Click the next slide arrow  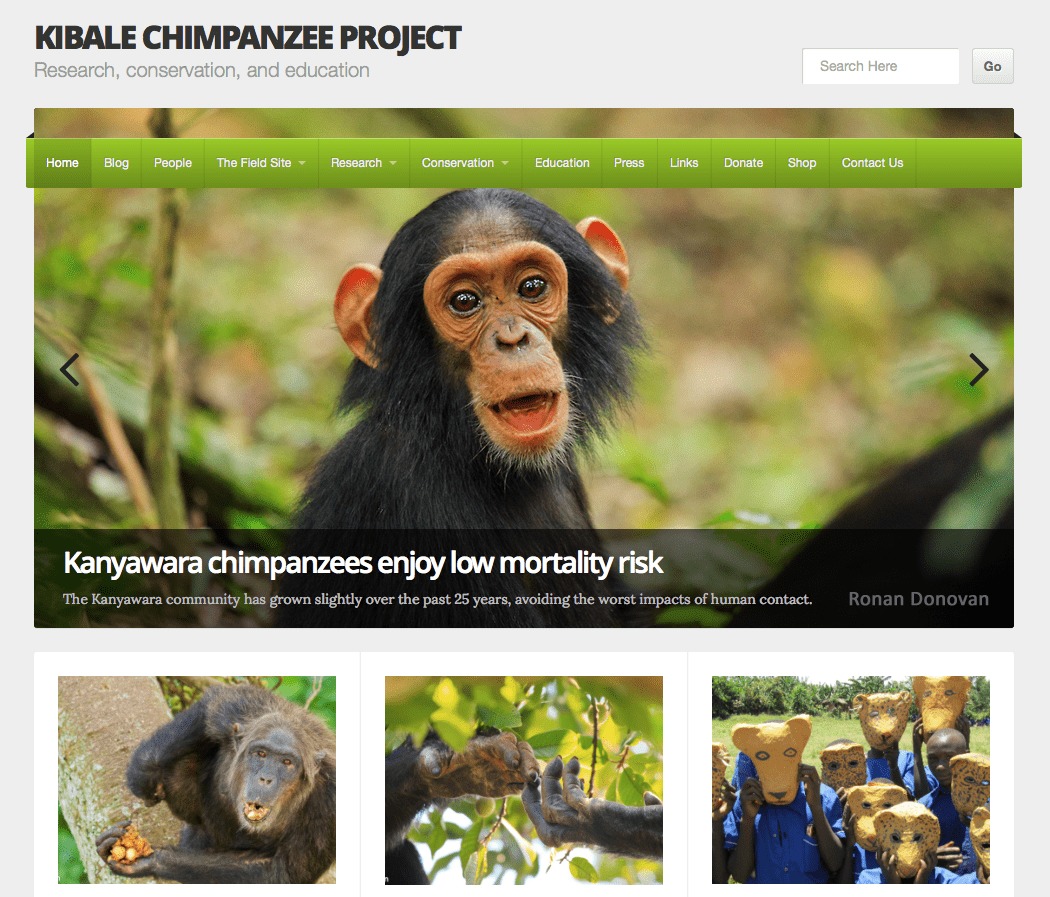(x=978, y=370)
